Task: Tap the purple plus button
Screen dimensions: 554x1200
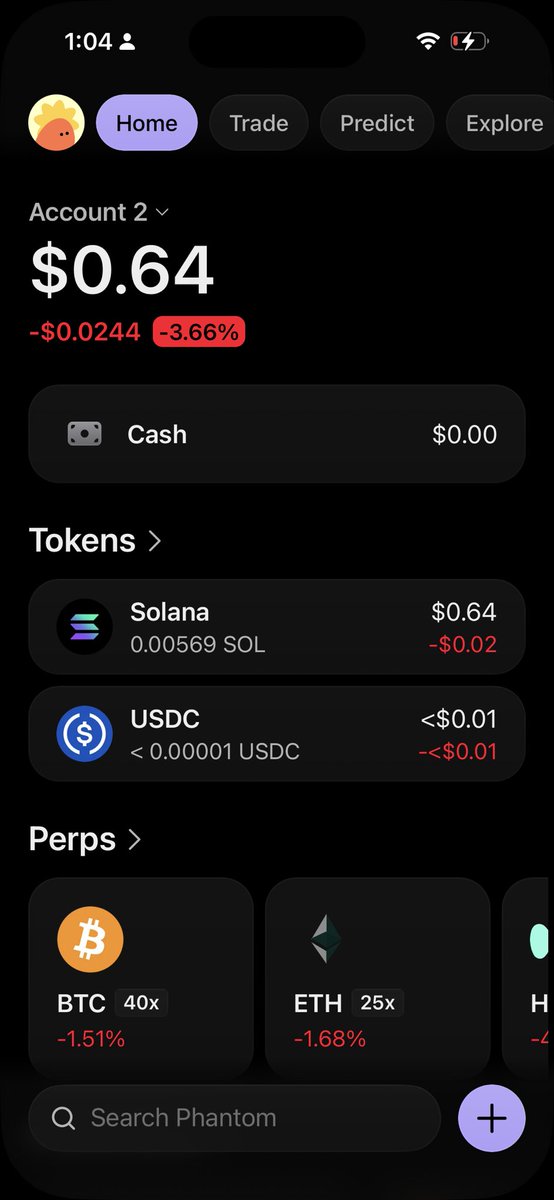Action: (x=491, y=1118)
